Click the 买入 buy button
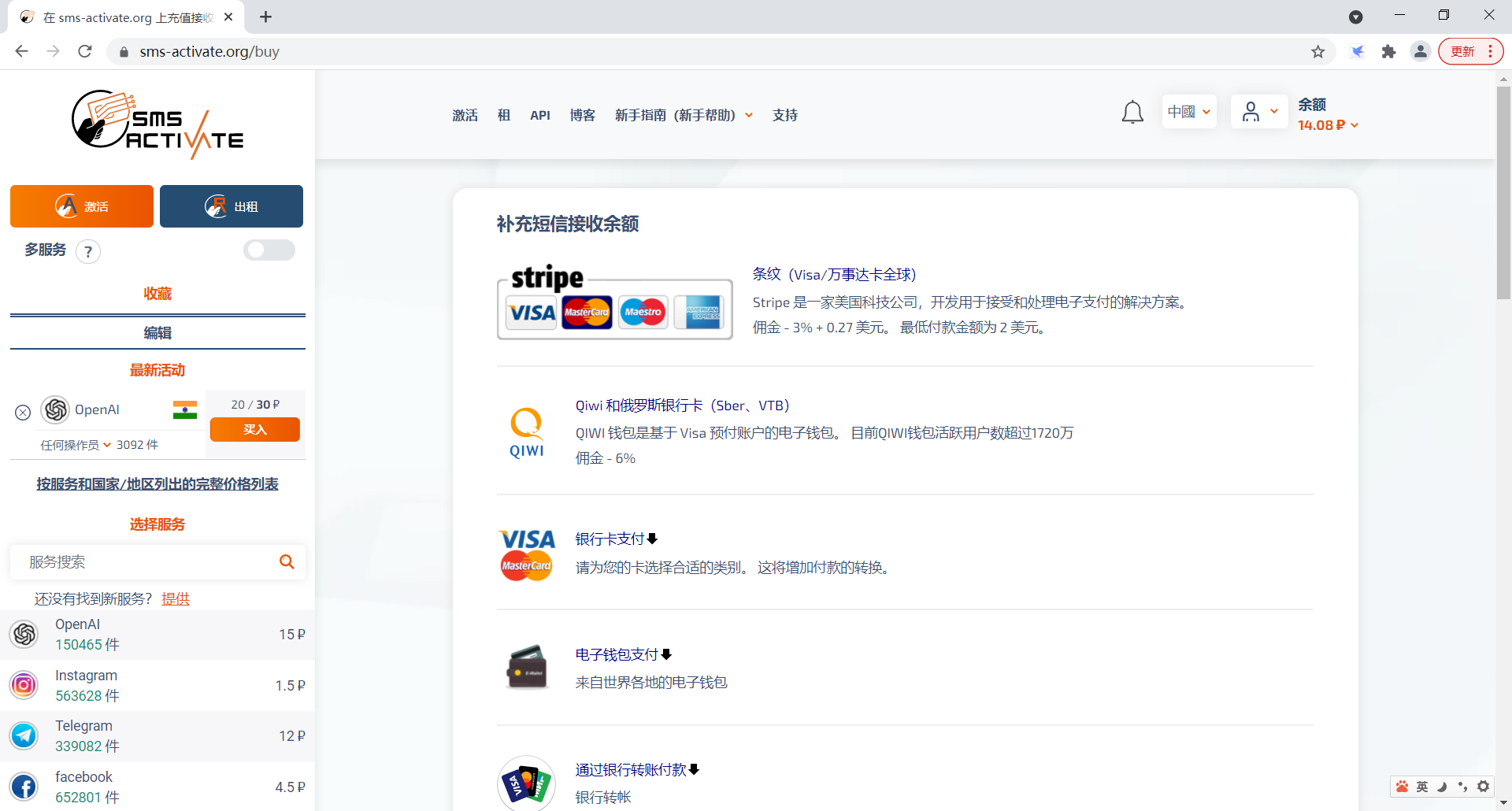Screen dimensions: 1512x811 pos(255,429)
